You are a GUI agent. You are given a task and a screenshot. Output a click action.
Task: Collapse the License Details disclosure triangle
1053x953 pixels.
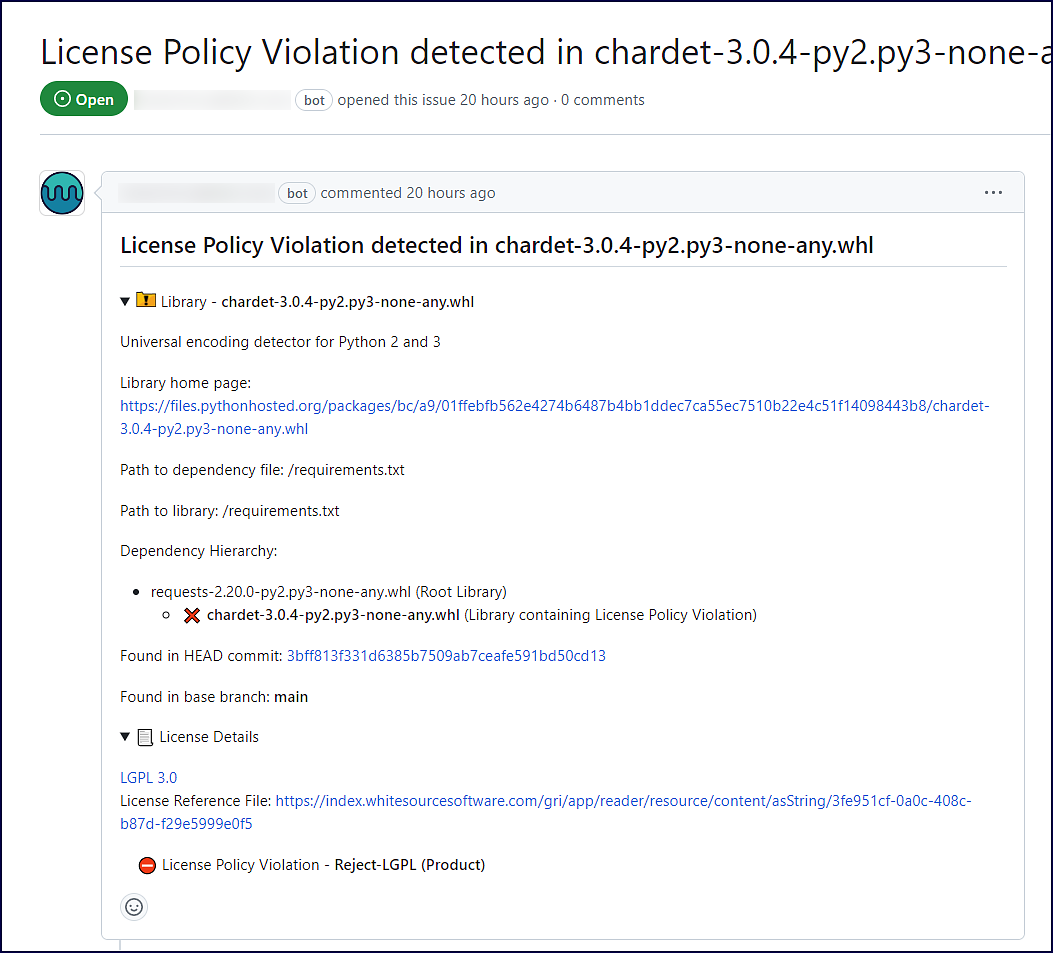click(125, 737)
